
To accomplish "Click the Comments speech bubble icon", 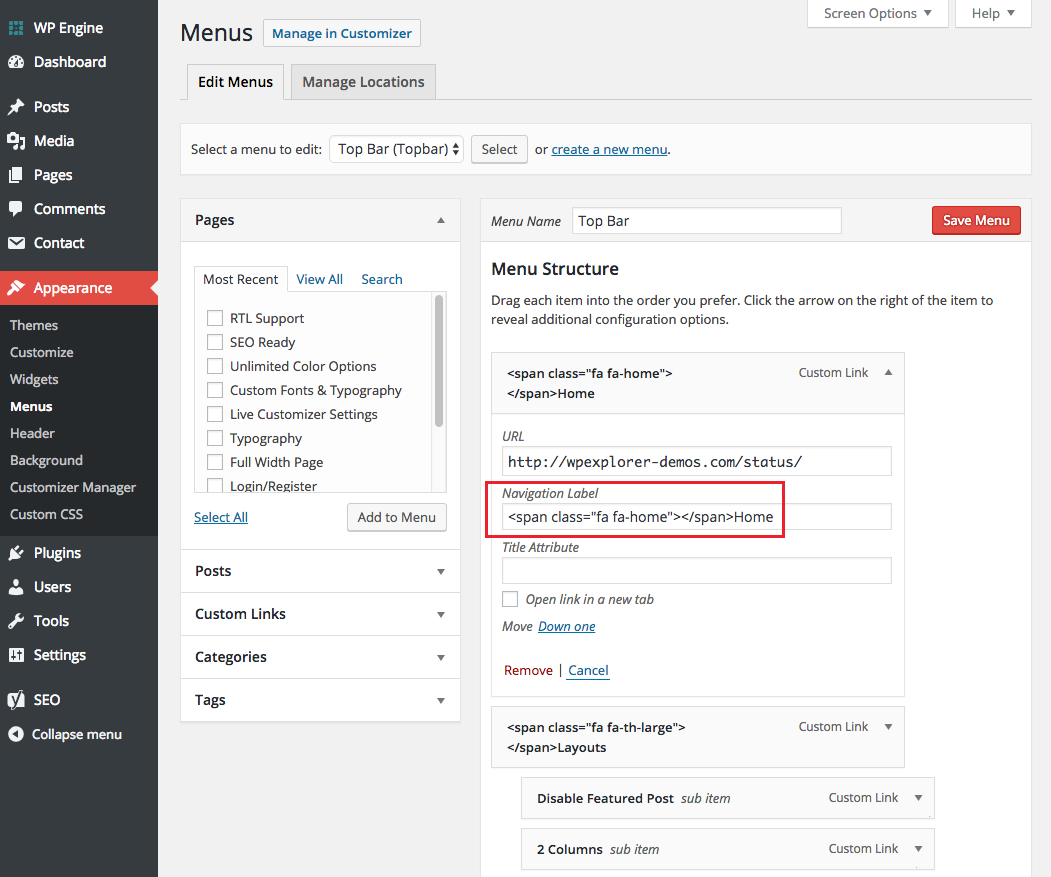I will pyautogui.click(x=16, y=209).
